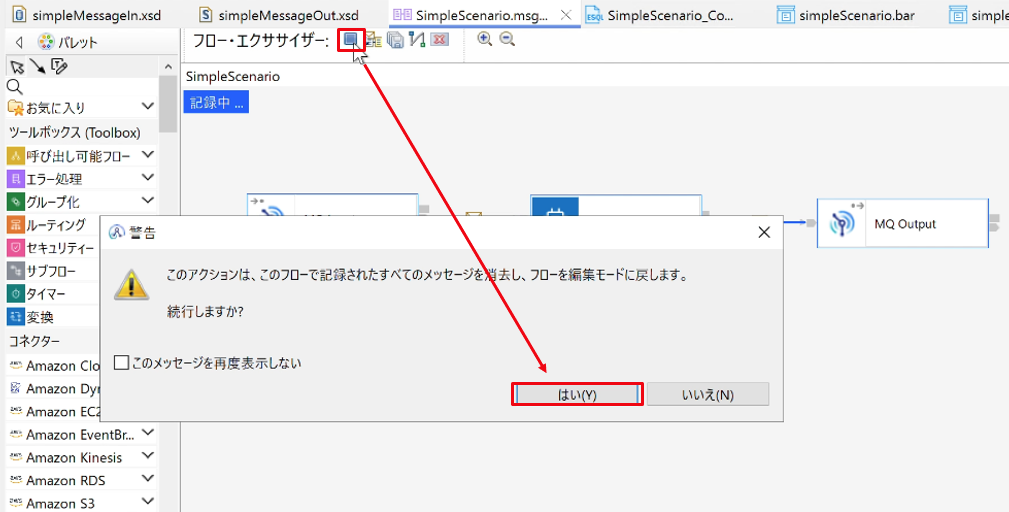Zoom out on the flow canvas
Viewport: 1009px width, 512px height.
[507, 39]
